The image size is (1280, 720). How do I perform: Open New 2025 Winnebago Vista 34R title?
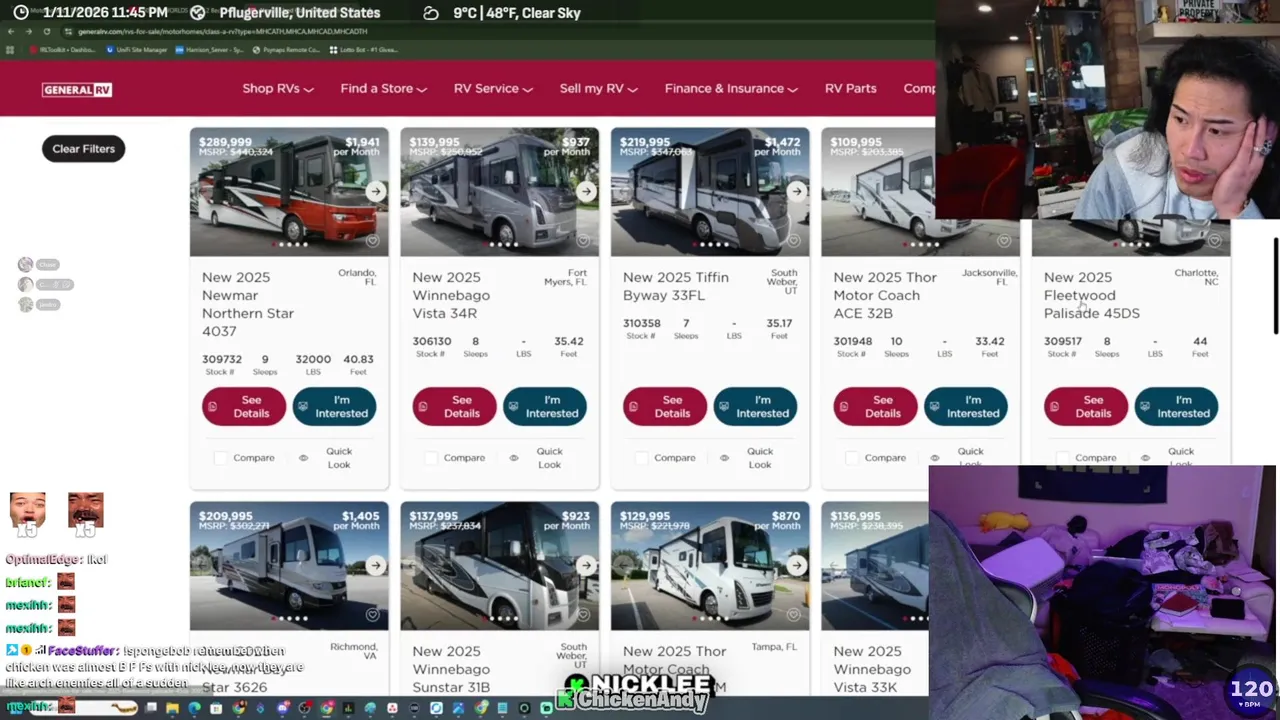pyautogui.click(x=451, y=295)
